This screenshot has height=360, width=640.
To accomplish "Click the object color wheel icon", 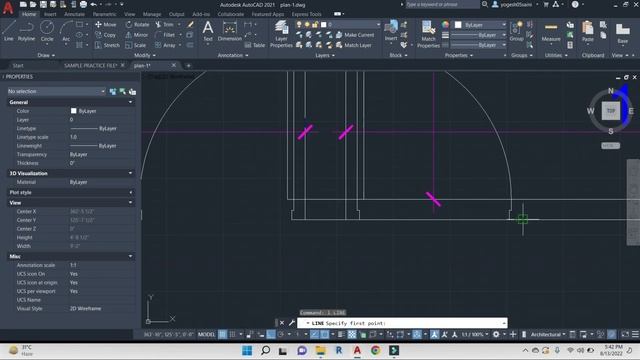I will click(445, 25).
